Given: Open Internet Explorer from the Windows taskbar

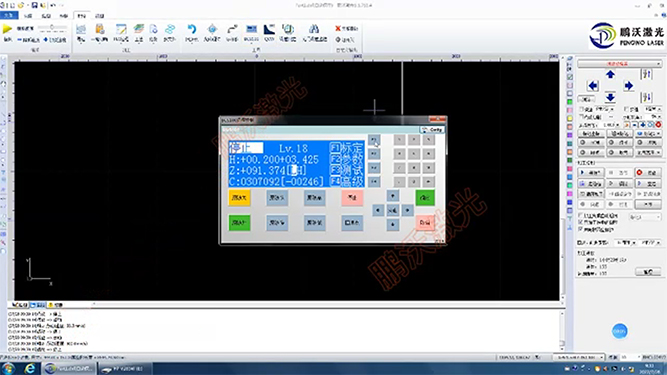Looking at the screenshot, I should coord(29,368).
